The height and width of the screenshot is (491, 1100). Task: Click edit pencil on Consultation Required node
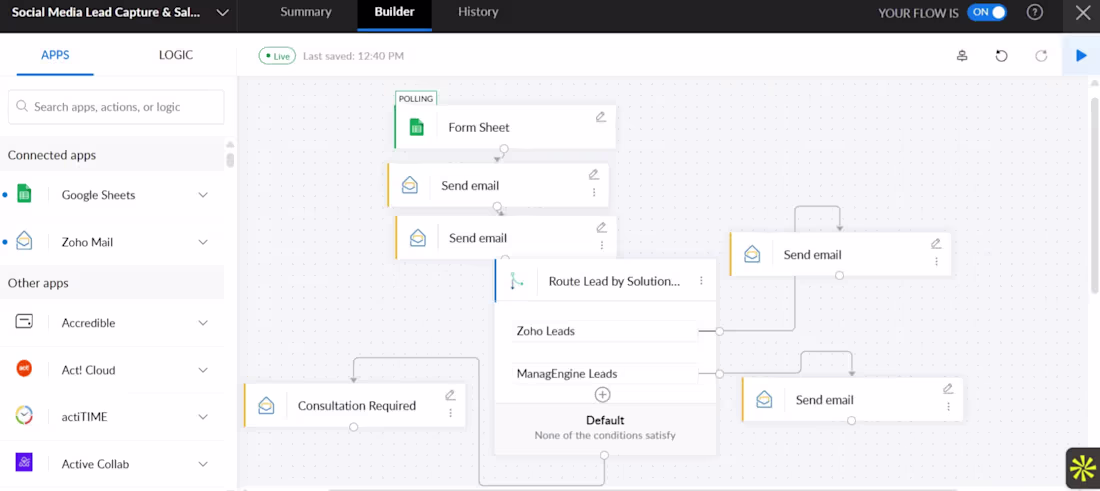coord(450,395)
